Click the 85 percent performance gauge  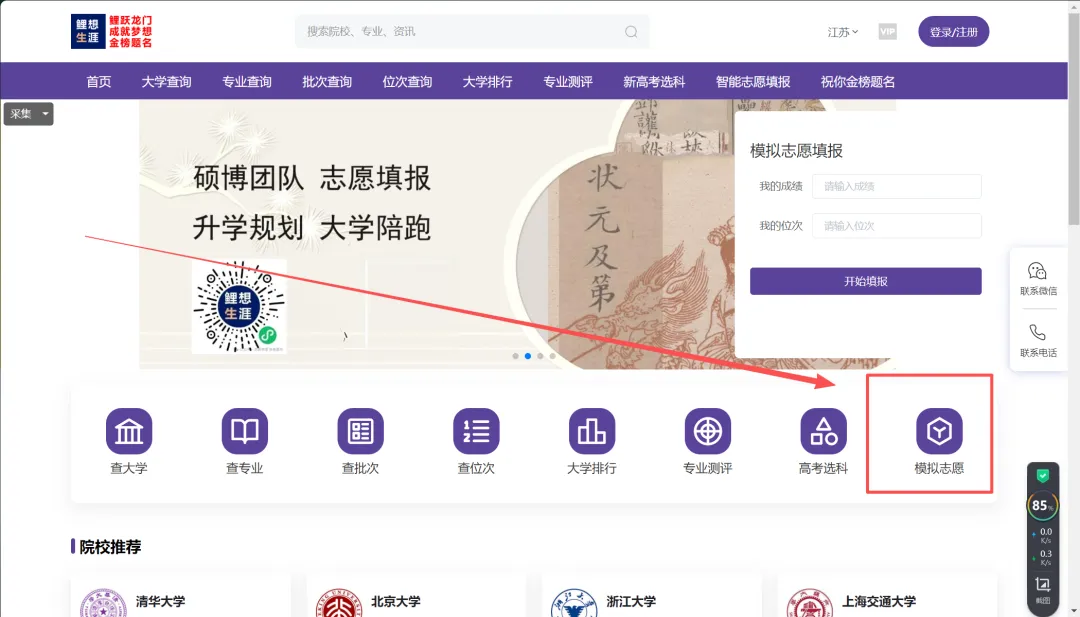tap(1042, 505)
